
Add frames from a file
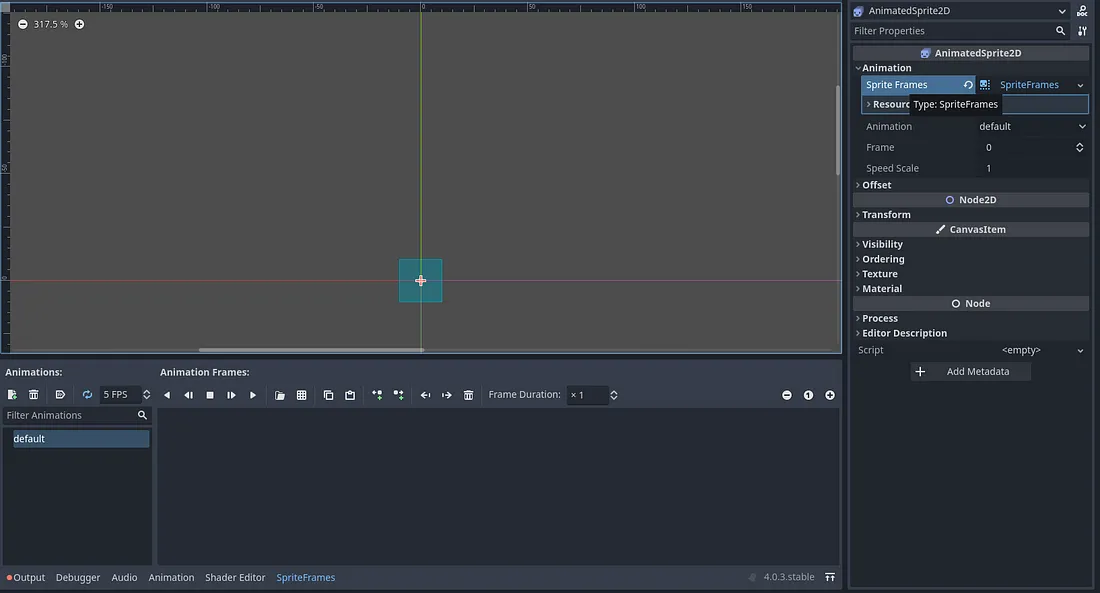[x=280, y=395]
